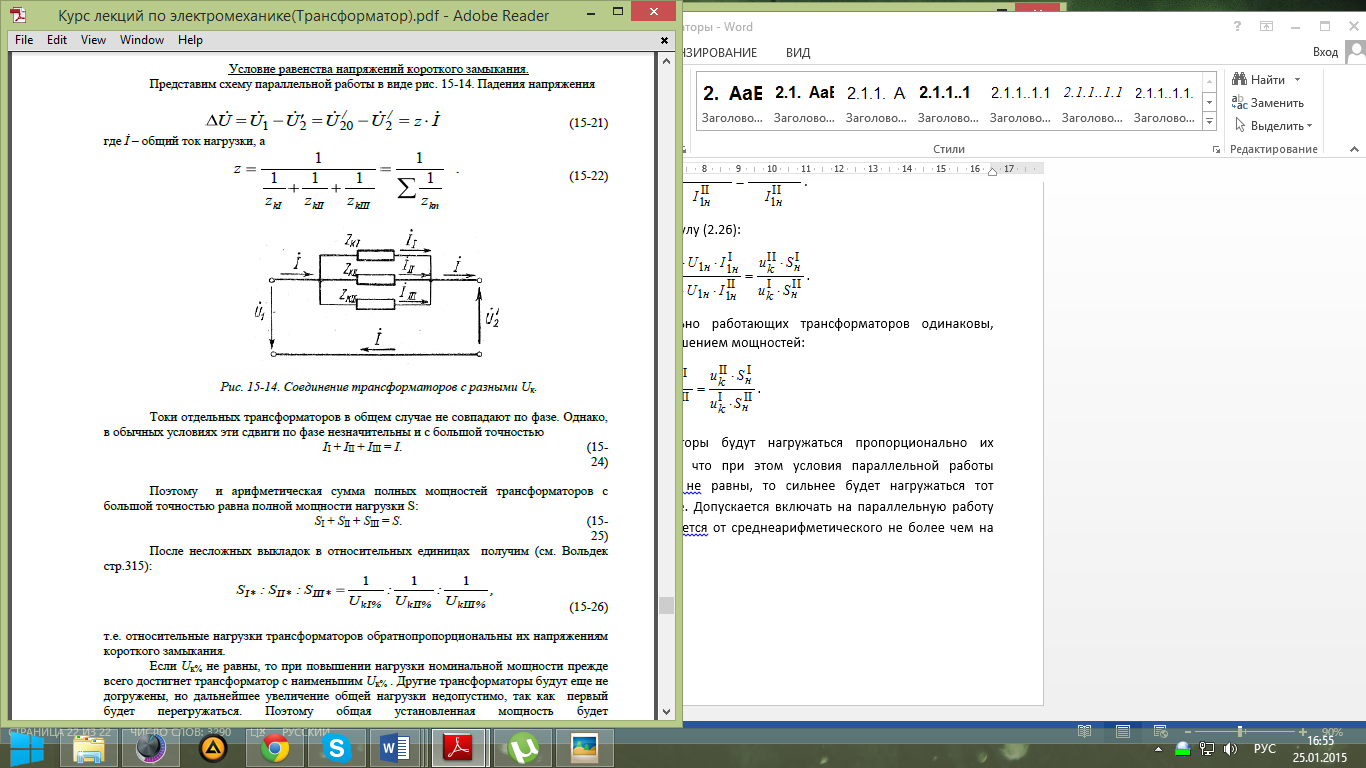Click the network tray icon
1366x768 pixels.
(x=1206, y=749)
